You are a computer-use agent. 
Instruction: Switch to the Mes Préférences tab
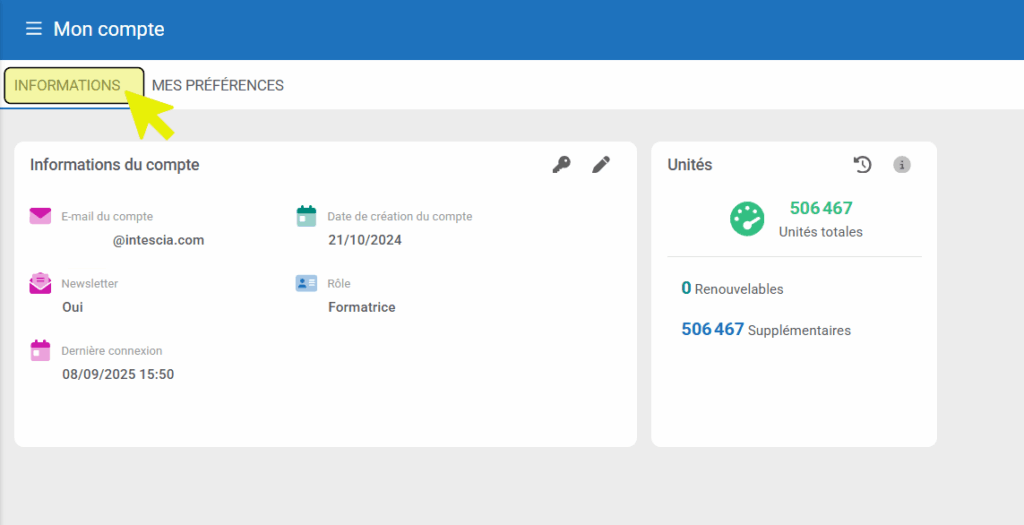[x=218, y=86]
